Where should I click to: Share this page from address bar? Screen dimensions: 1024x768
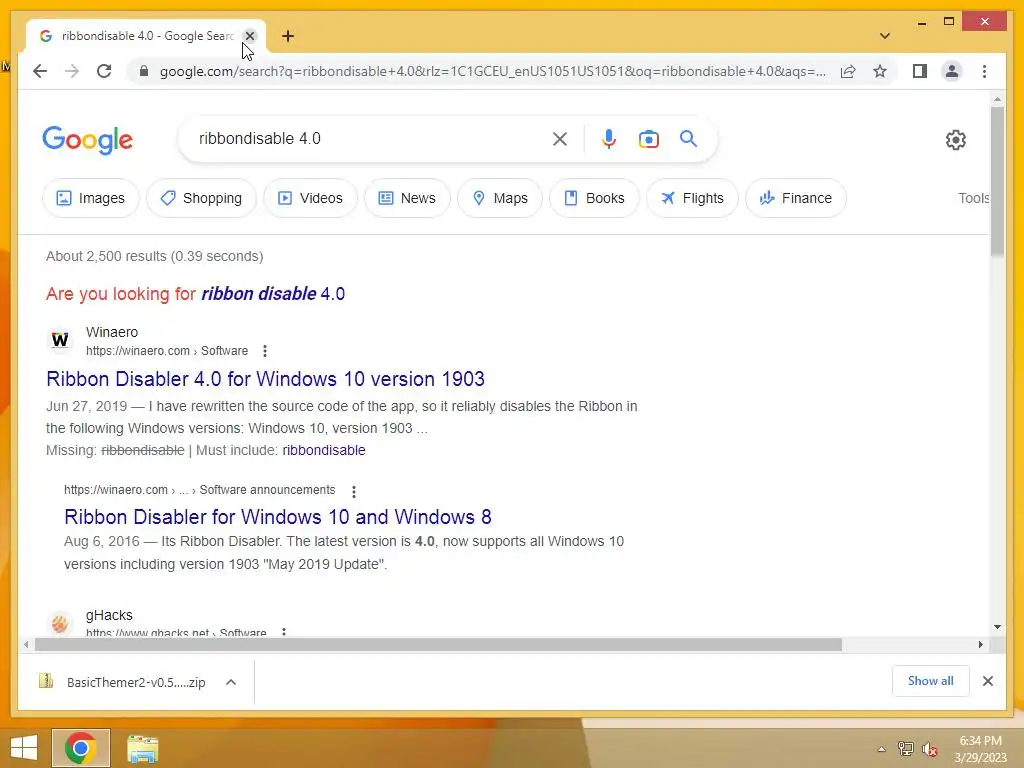click(x=848, y=71)
